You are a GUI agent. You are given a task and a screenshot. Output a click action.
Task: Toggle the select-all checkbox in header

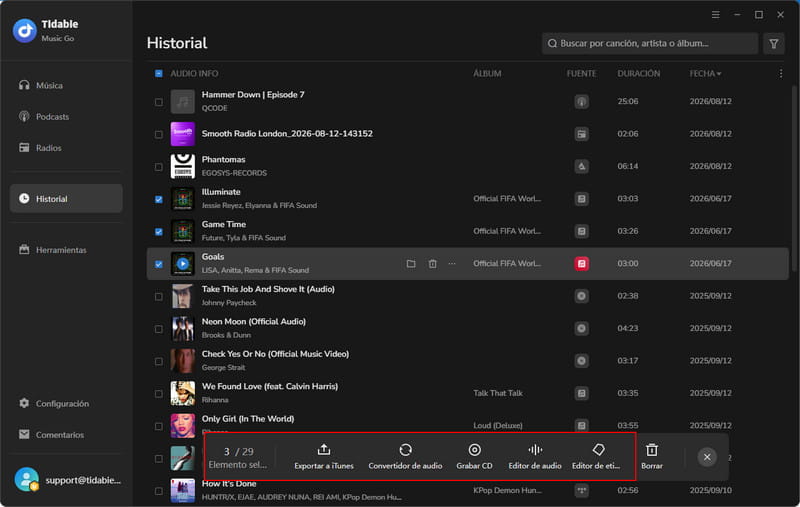159,73
